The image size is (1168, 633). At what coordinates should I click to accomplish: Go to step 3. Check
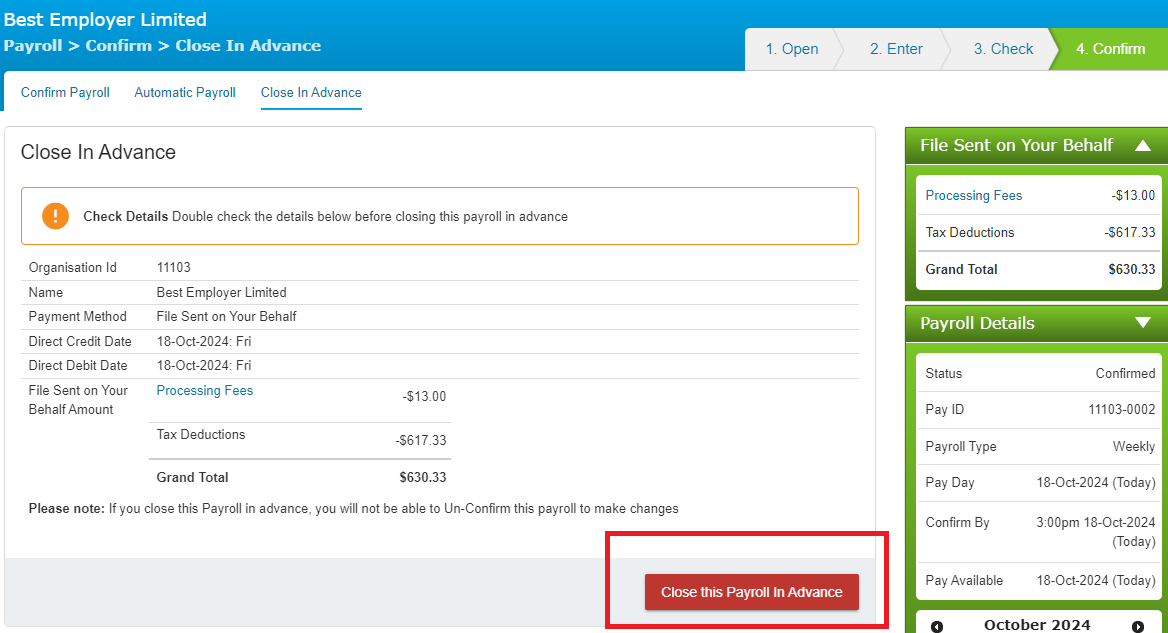[x=1003, y=49]
